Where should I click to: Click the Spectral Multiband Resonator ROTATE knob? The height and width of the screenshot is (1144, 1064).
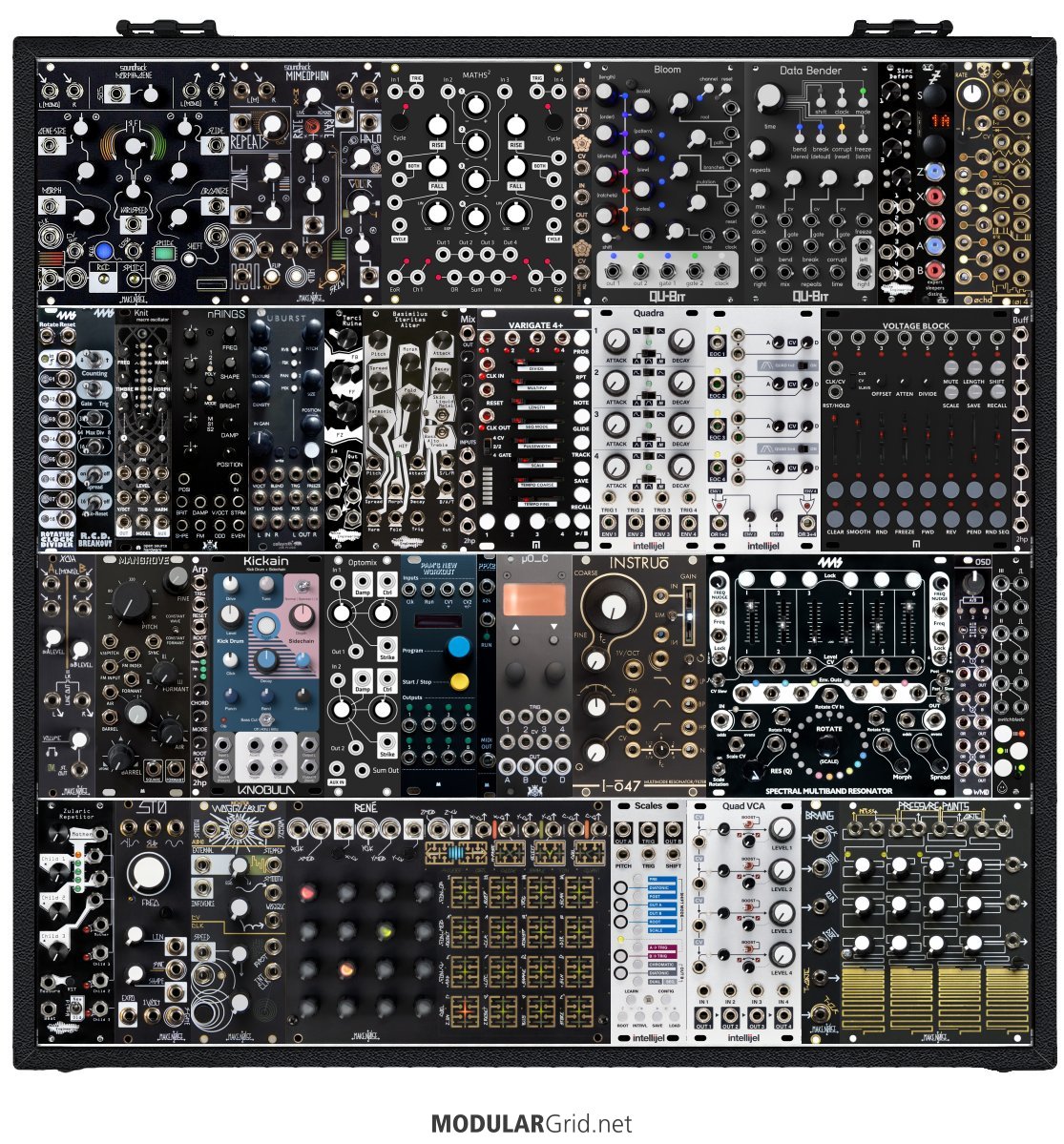point(827,746)
